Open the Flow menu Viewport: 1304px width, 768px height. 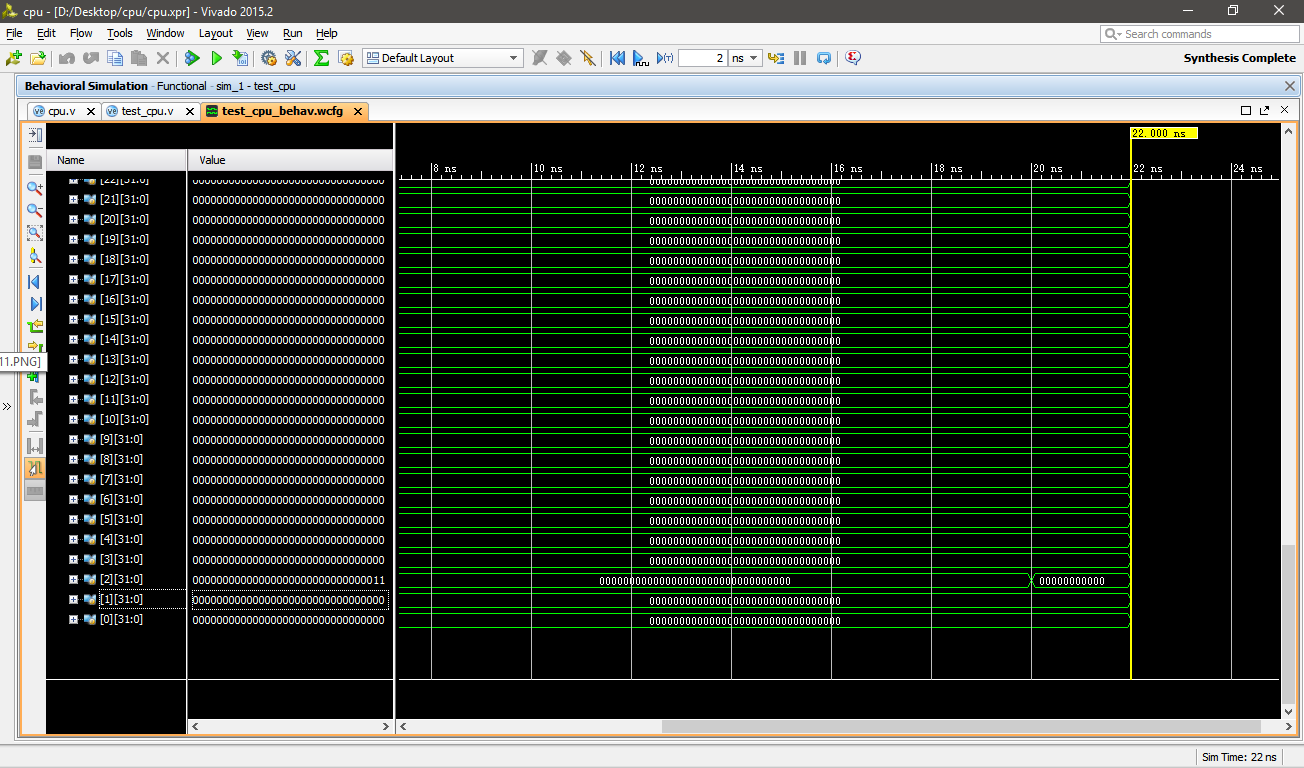coord(81,33)
